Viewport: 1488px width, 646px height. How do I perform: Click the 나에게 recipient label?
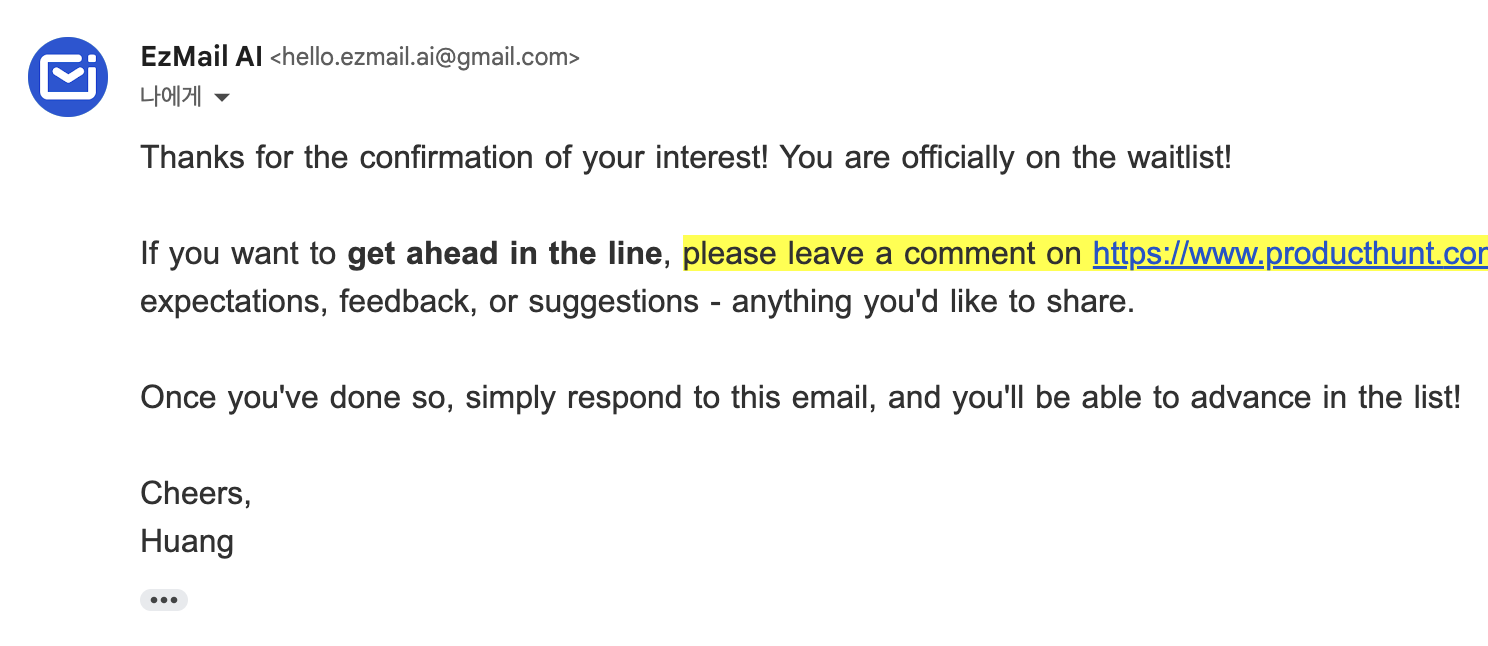click(x=171, y=96)
